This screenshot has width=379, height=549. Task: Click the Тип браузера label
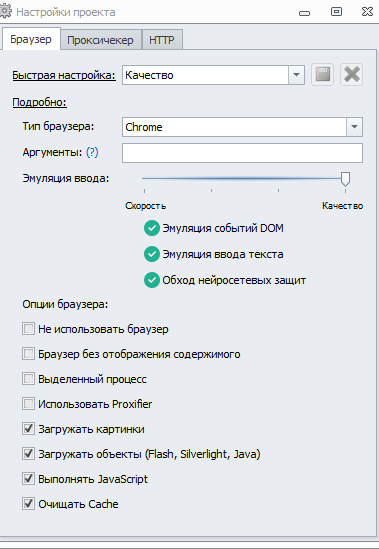[x=58, y=126]
